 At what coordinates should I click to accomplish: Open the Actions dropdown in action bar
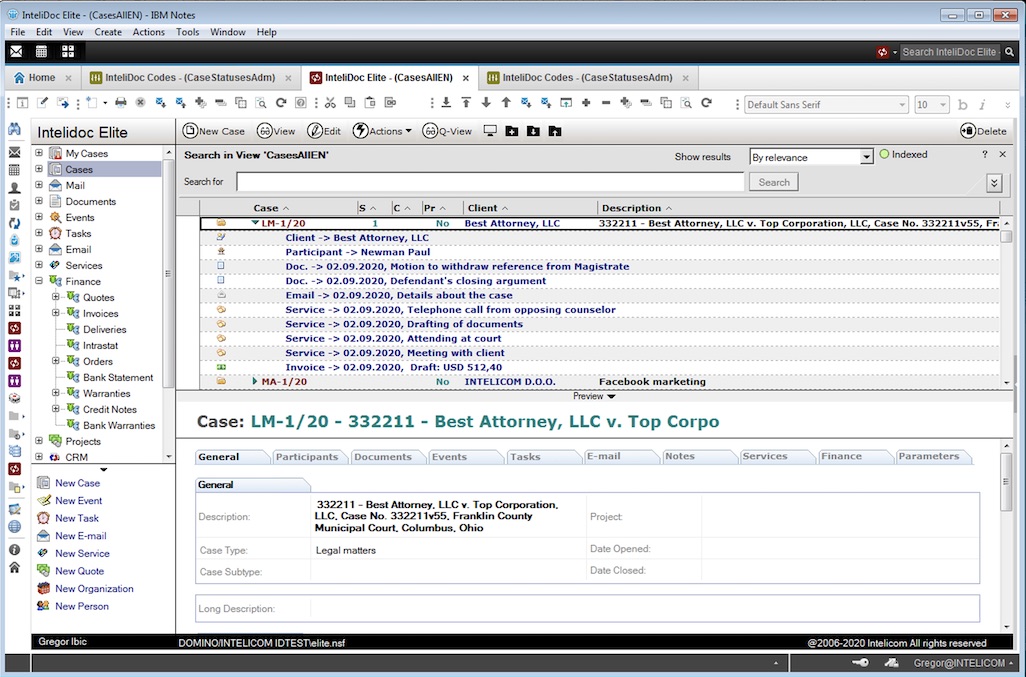382,131
